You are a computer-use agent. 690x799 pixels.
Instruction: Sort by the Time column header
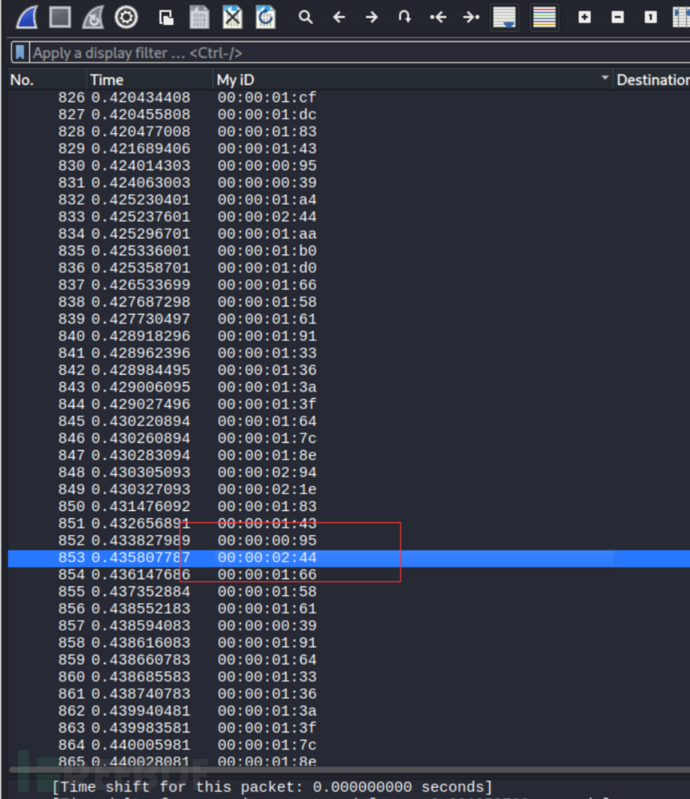coord(149,79)
